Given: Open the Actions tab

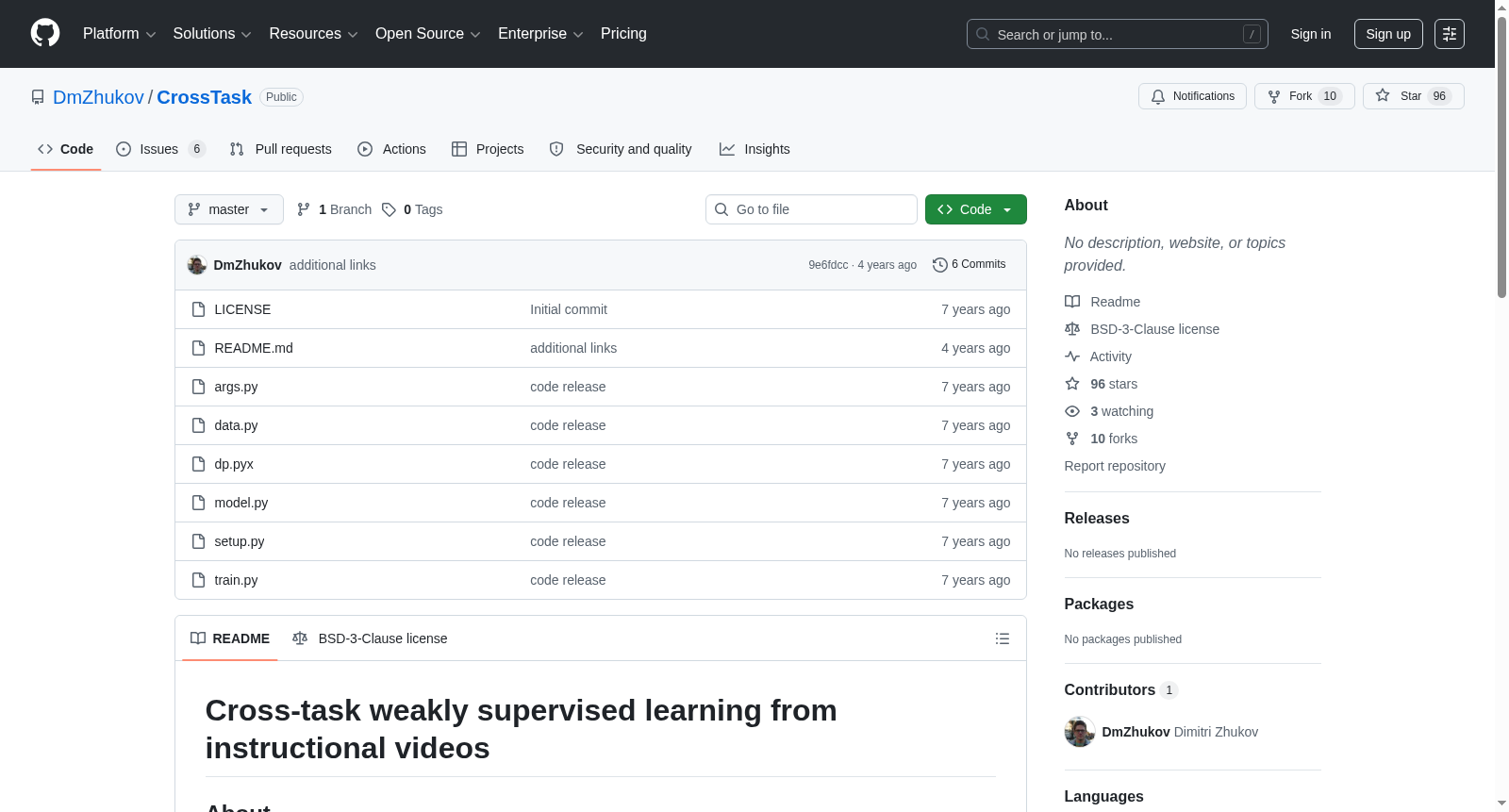Looking at the screenshot, I should pos(392,149).
